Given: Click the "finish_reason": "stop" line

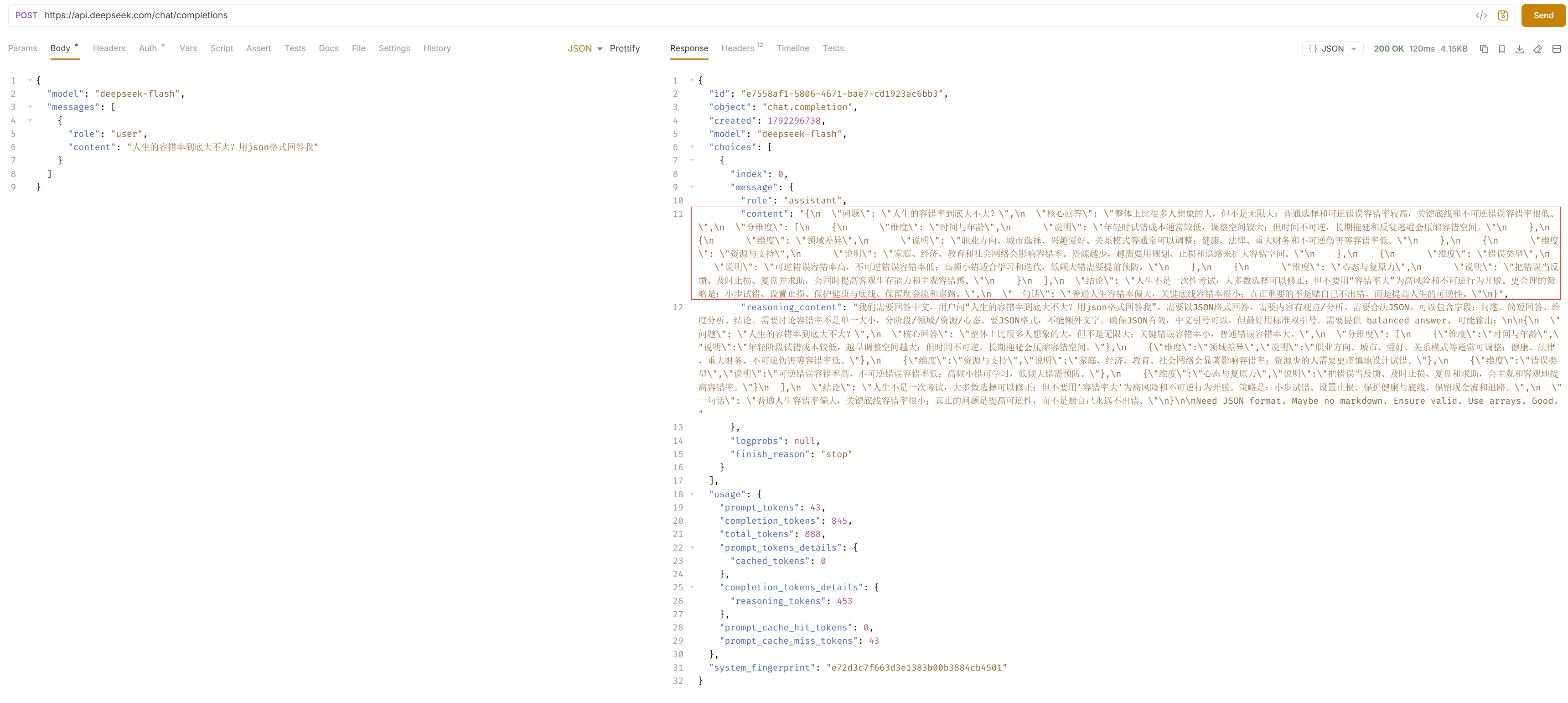Looking at the screenshot, I should pos(791,454).
